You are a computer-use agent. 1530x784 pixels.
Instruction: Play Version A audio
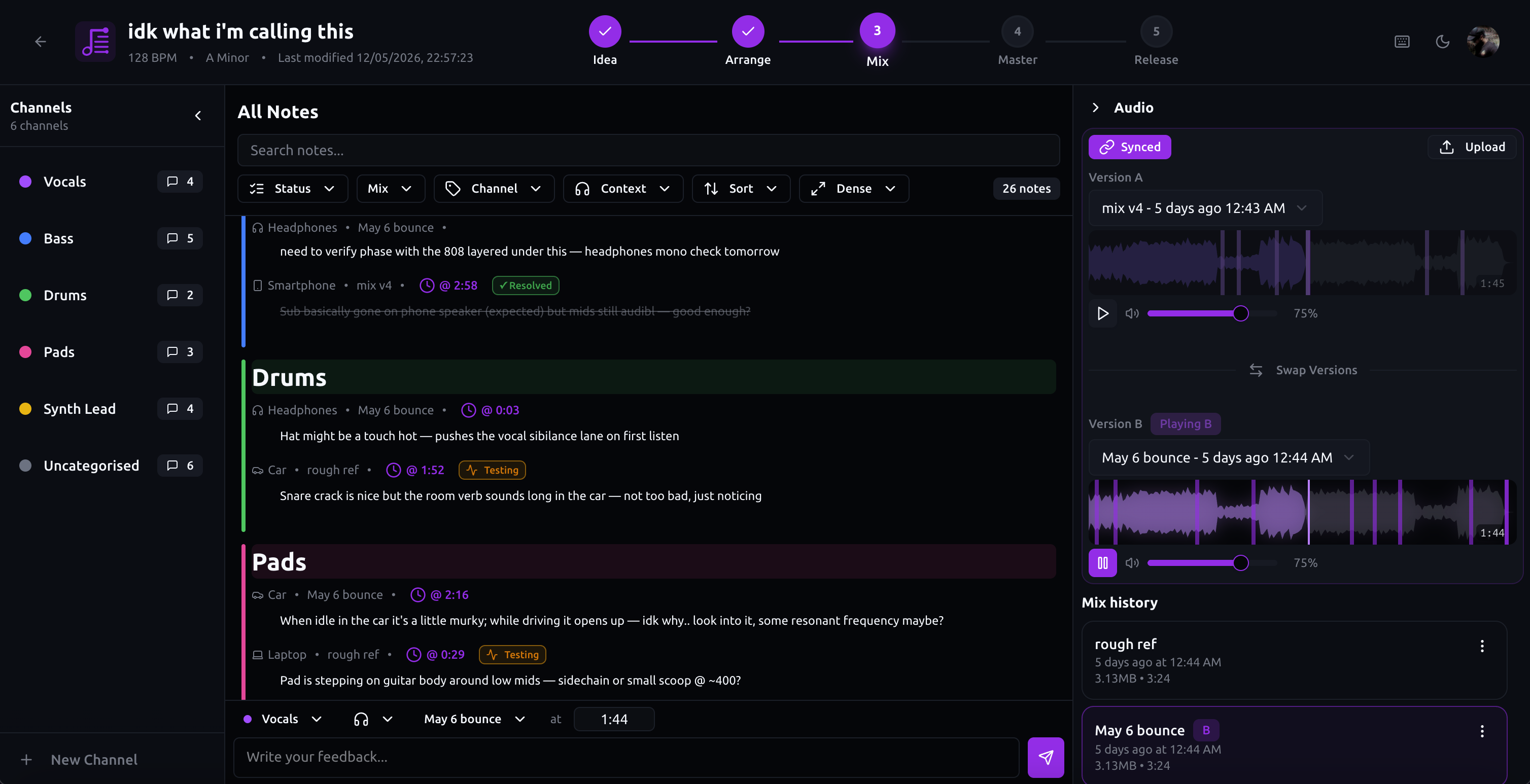point(1102,313)
